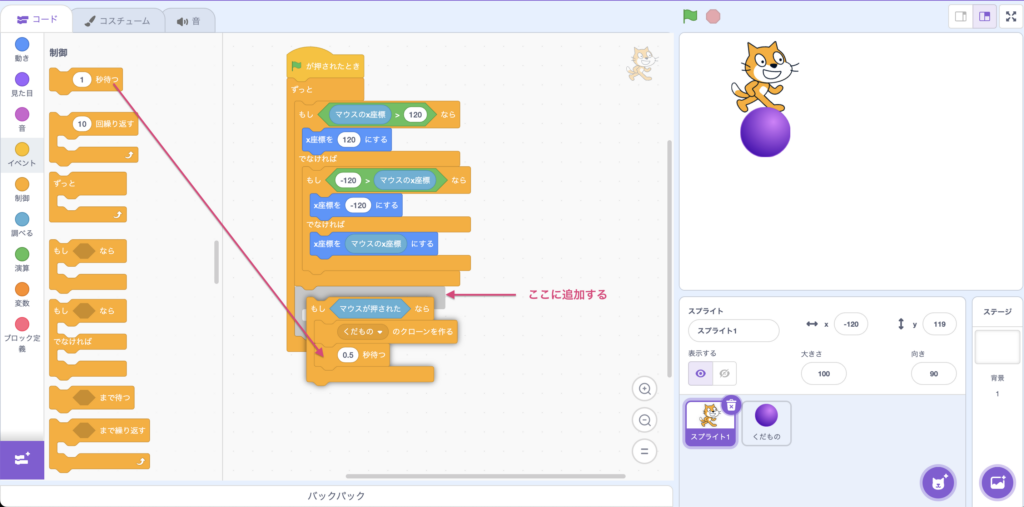This screenshot has width=1024, height=507.
Task: Click the purple ball on stage
Action: 765,133
